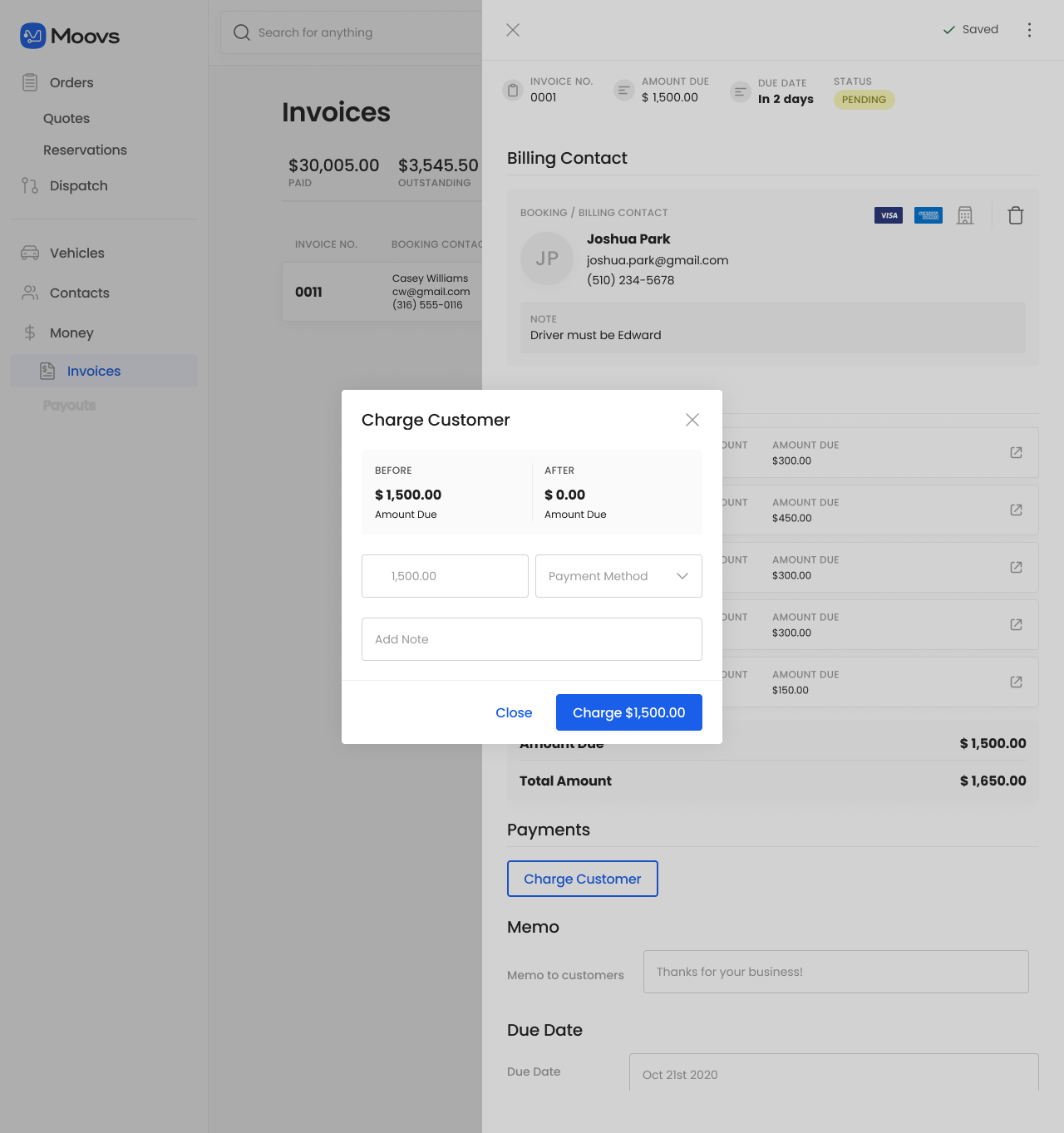Click Close in the Charge Customer dialog
Viewport: 1064px width, 1133px height.
[514, 712]
